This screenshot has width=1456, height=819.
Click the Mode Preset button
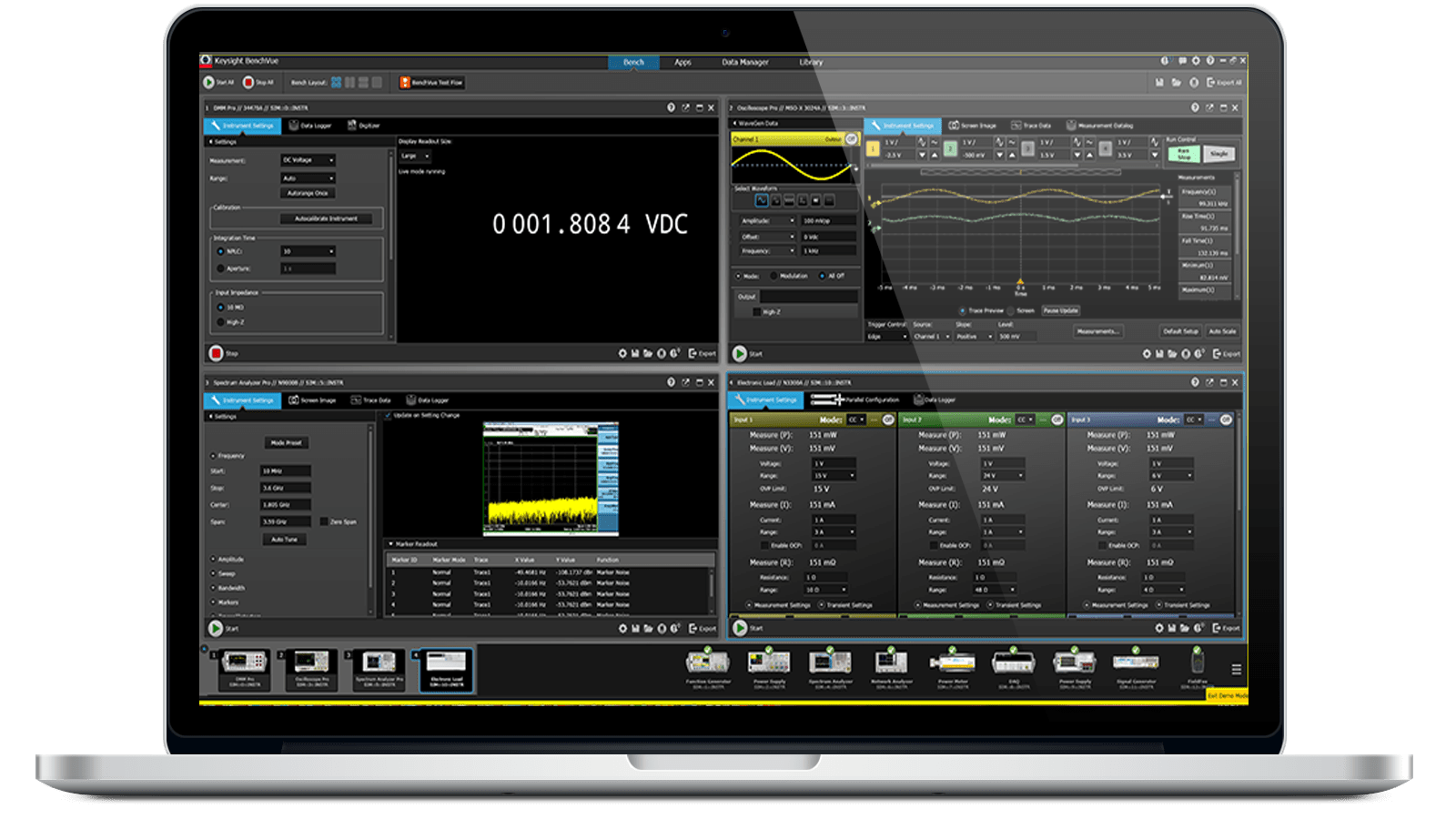pos(286,443)
